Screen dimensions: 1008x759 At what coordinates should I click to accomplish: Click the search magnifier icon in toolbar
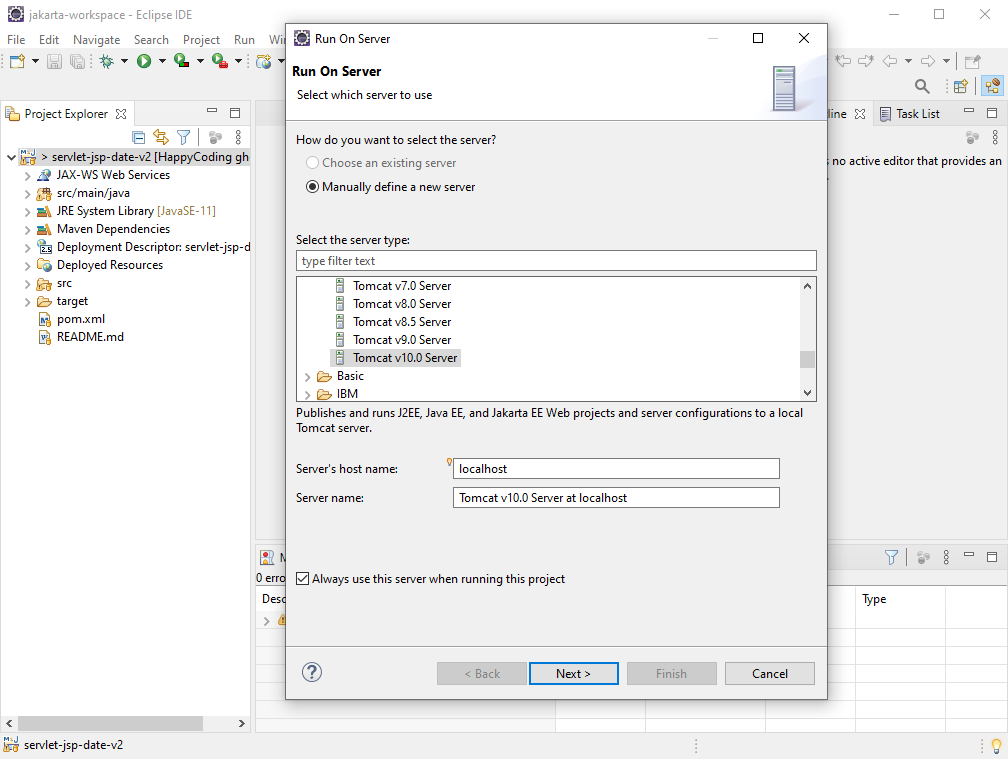point(922,87)
